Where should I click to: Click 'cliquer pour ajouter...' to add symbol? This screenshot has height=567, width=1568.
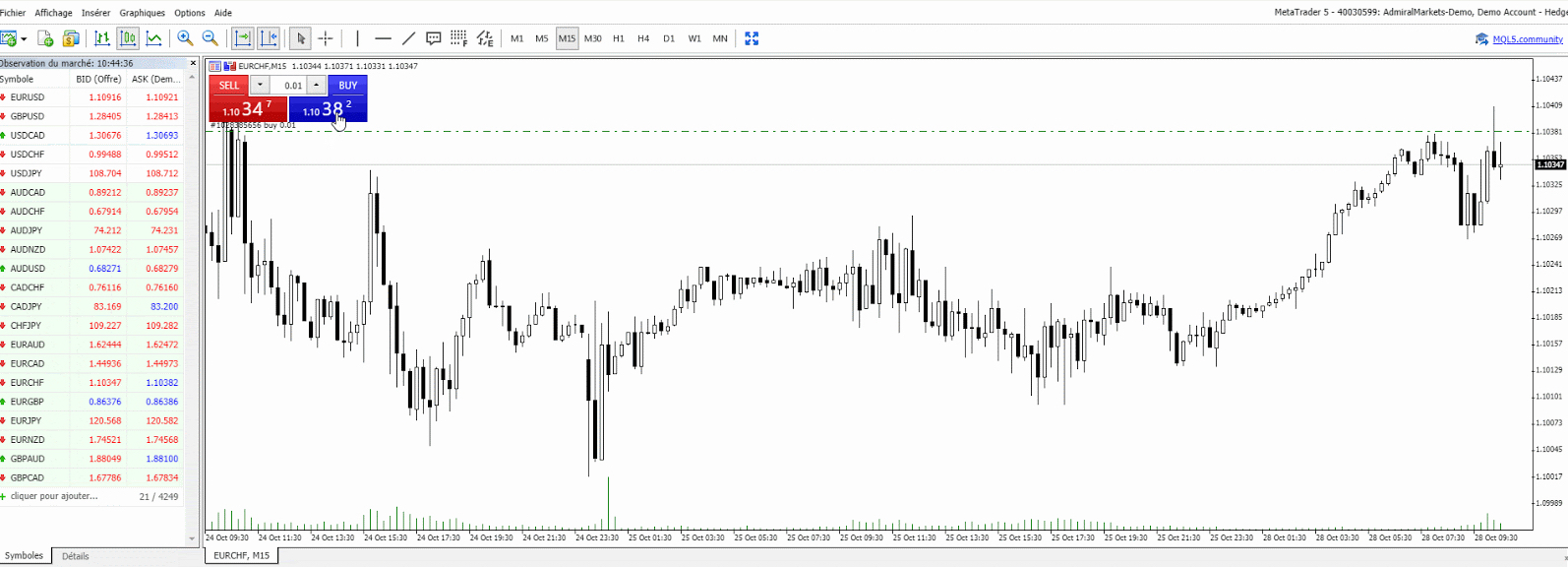[x=54, y=496]
